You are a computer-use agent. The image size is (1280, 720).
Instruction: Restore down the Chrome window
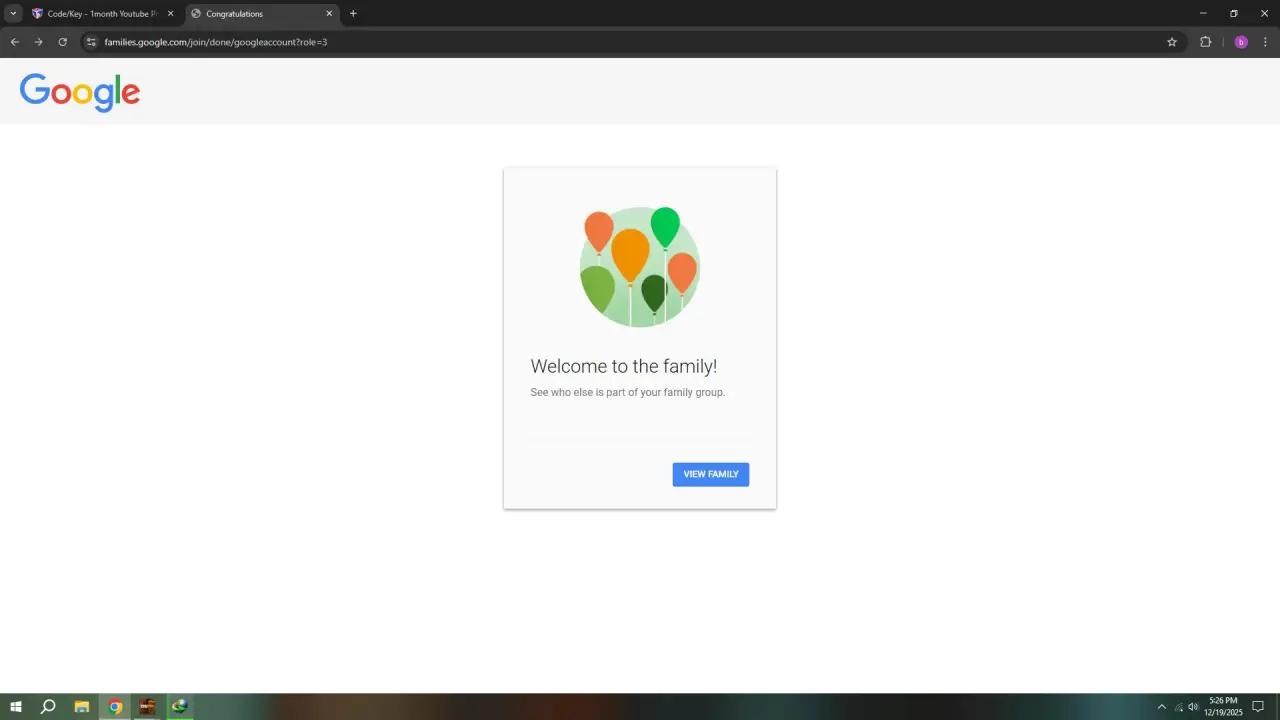click(x=1234, y=14)
